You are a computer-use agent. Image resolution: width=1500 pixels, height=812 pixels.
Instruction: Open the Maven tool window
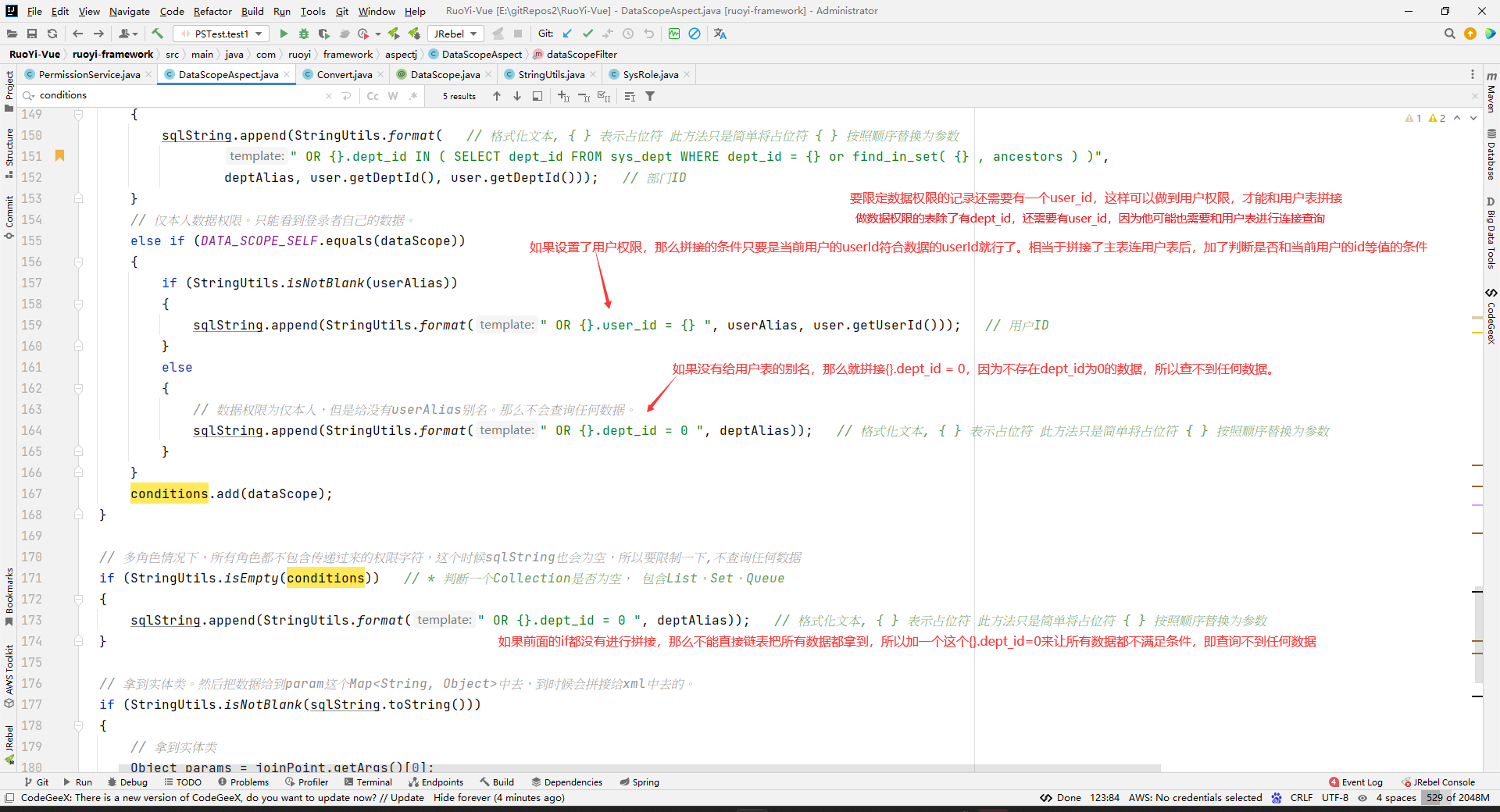[x=1491, y=93]
